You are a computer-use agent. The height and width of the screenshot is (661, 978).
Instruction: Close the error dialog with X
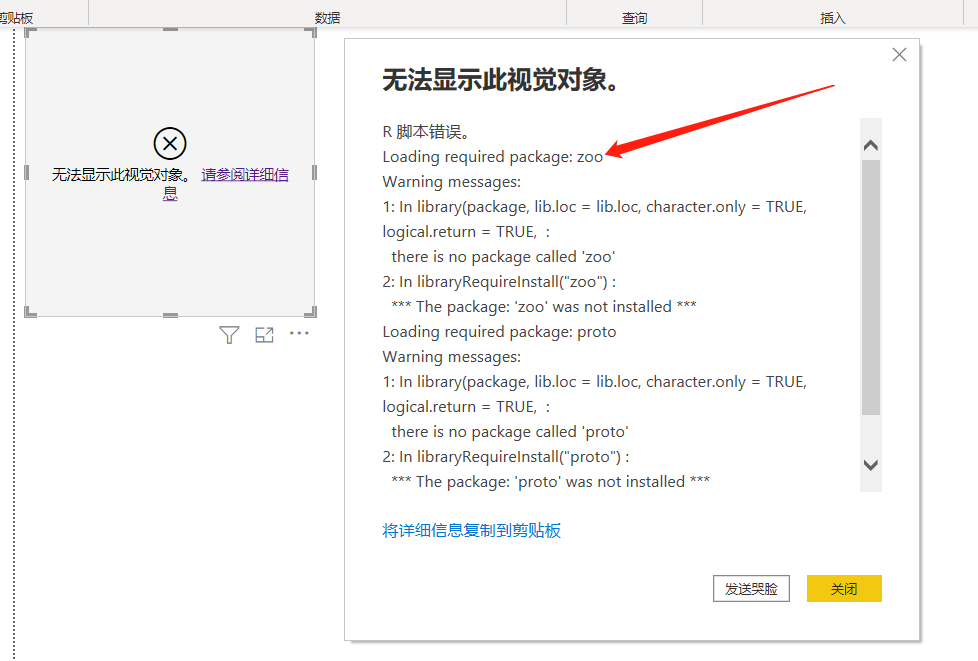899,55
